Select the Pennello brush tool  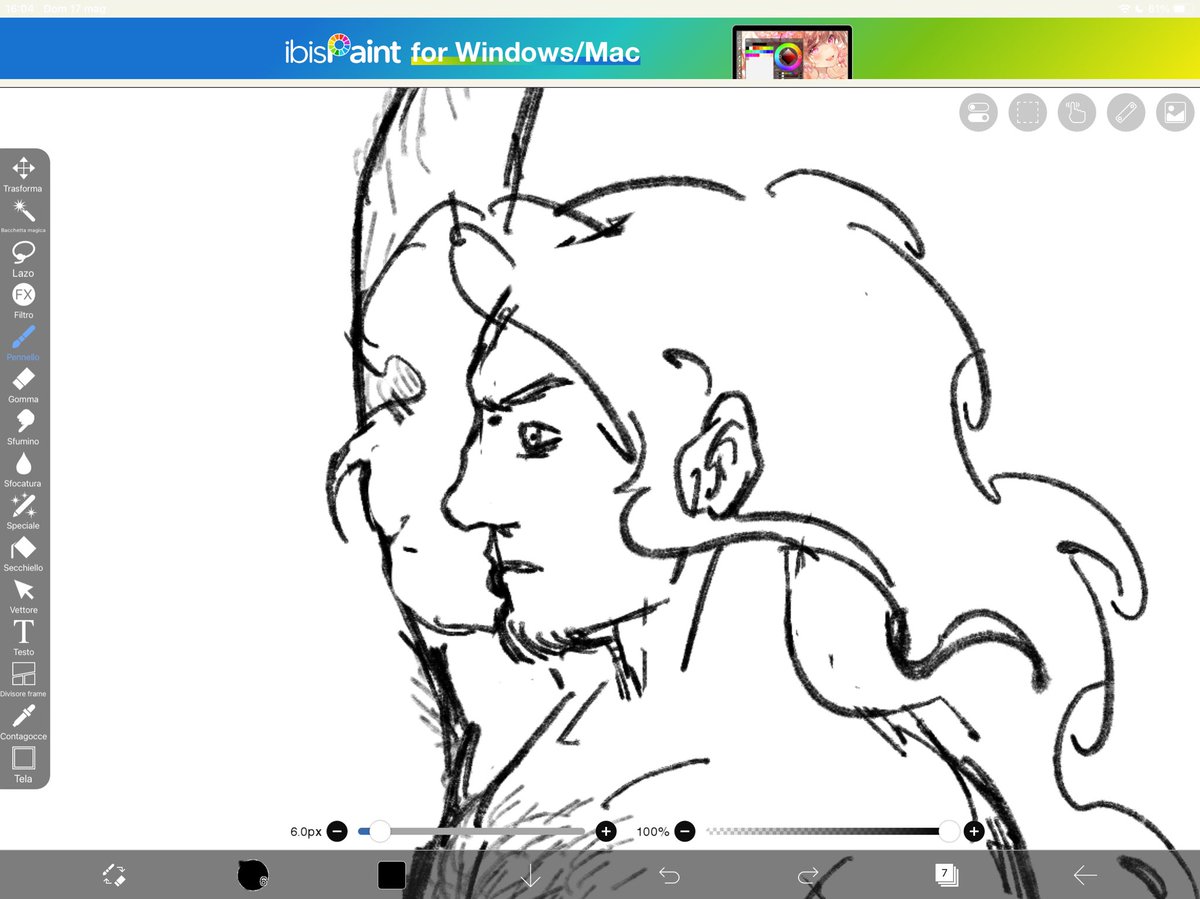23,343
